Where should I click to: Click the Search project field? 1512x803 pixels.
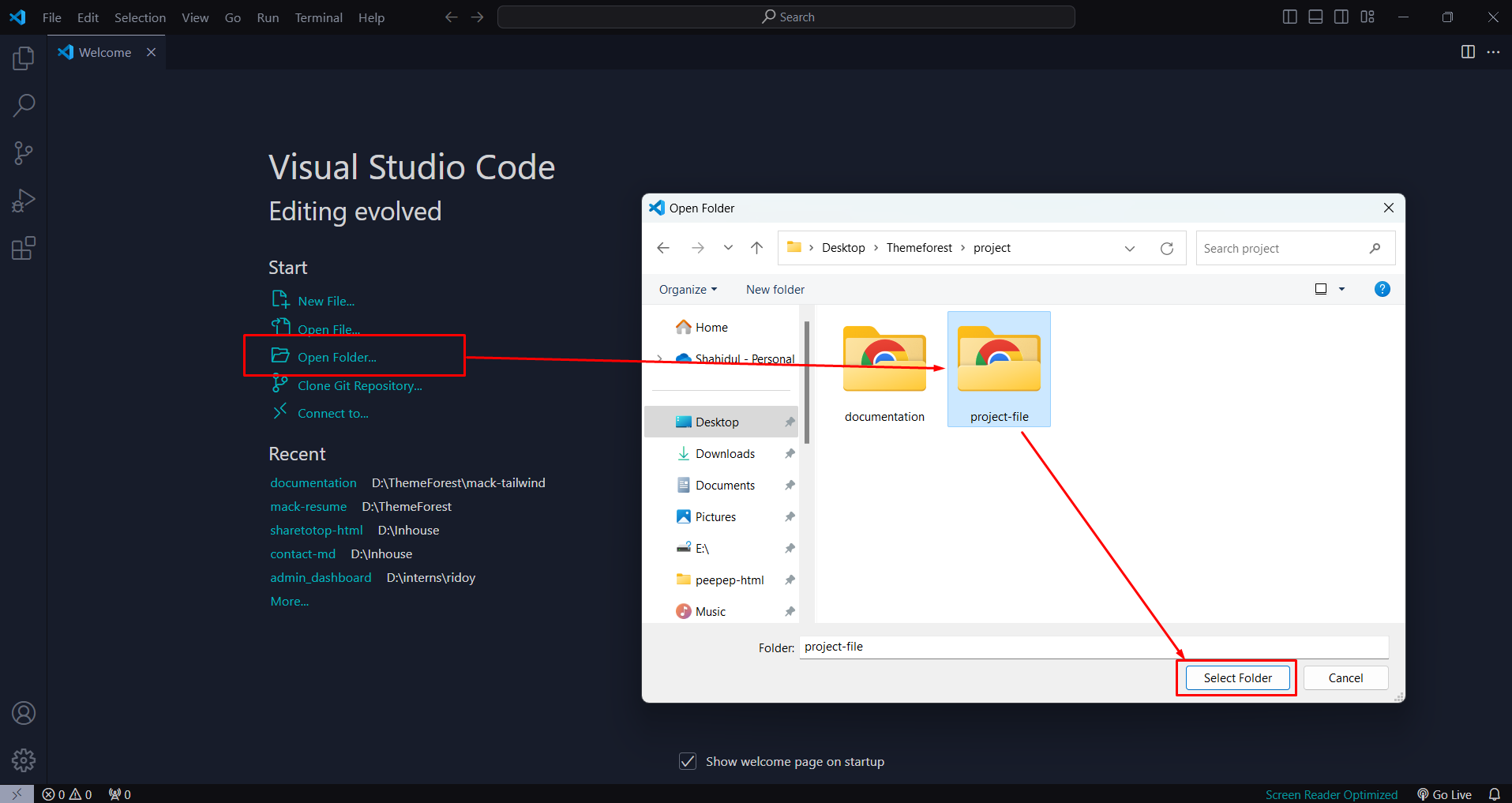1295,248
